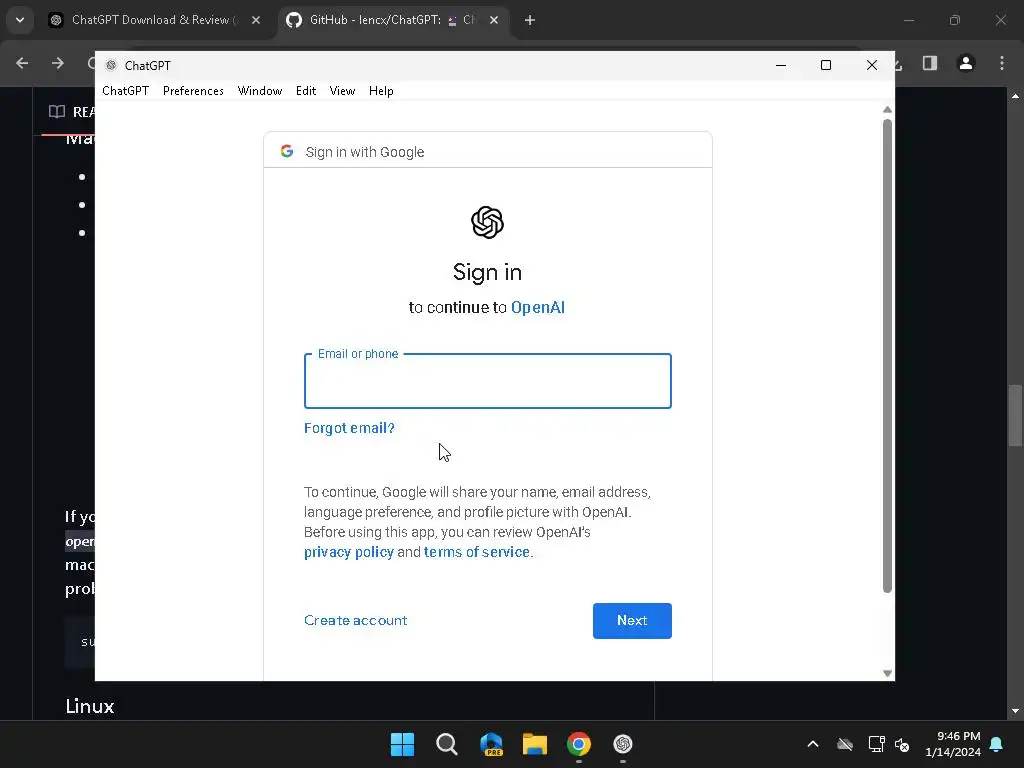Open the clock and date 9:46 PM
1024x768 pixels.
pyautogui.click(x=953, y=744)
